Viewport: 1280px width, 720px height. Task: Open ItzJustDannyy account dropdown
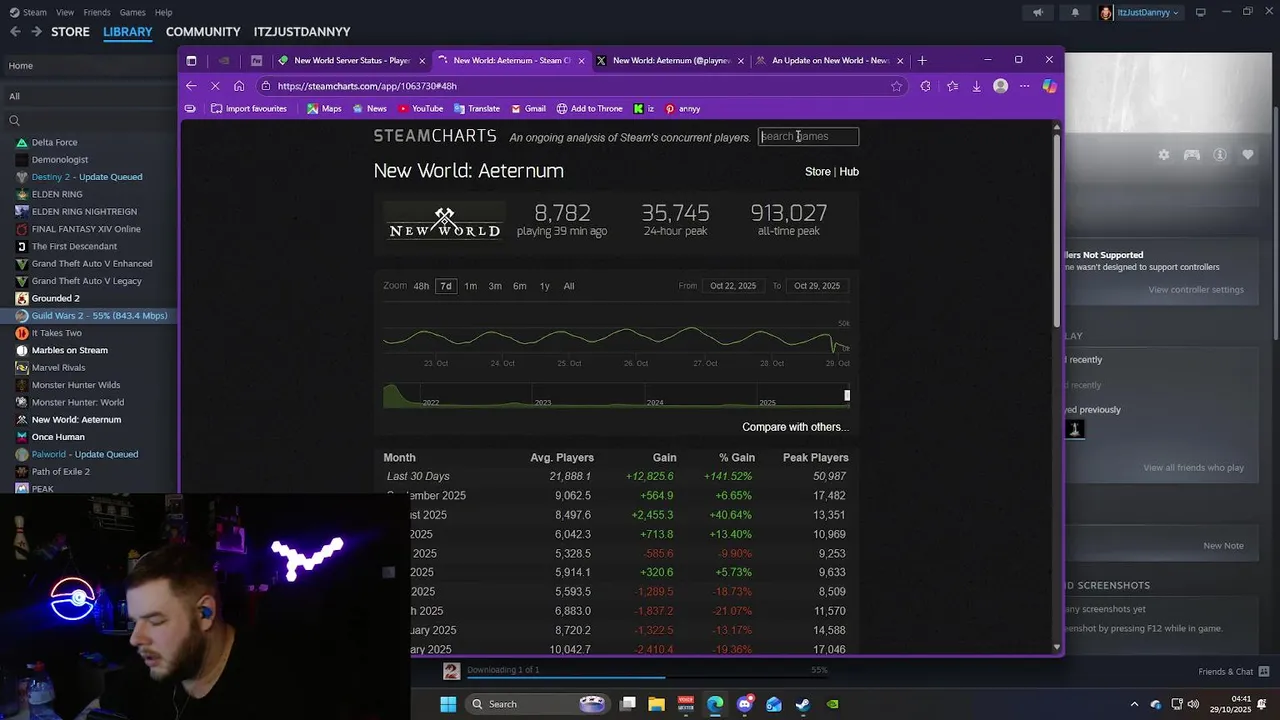coord(1140,12)
